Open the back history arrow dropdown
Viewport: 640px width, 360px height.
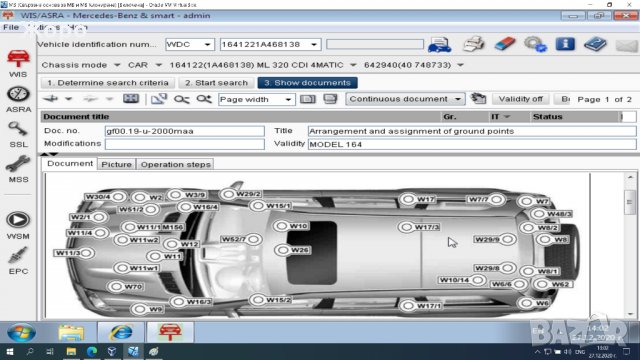69,99
